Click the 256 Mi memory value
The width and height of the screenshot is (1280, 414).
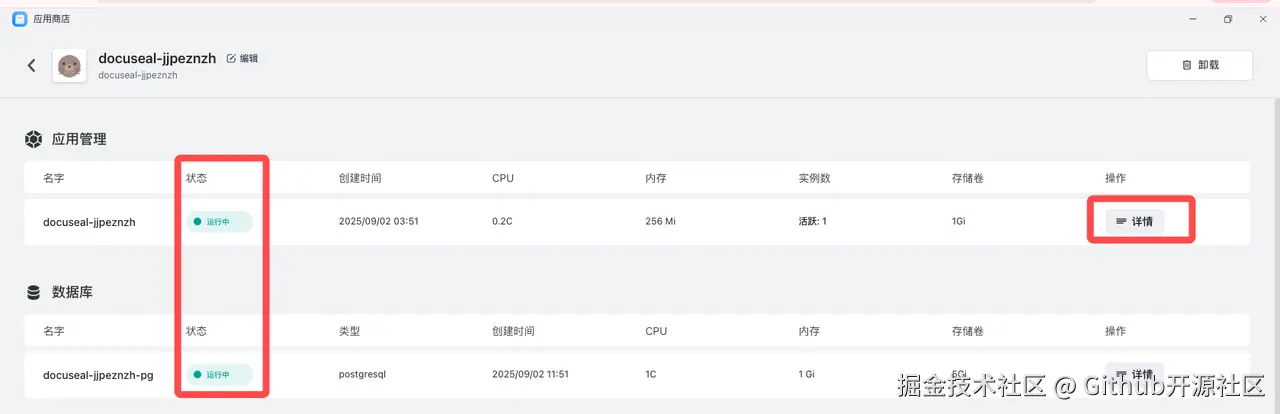click(x=662, y=222)
